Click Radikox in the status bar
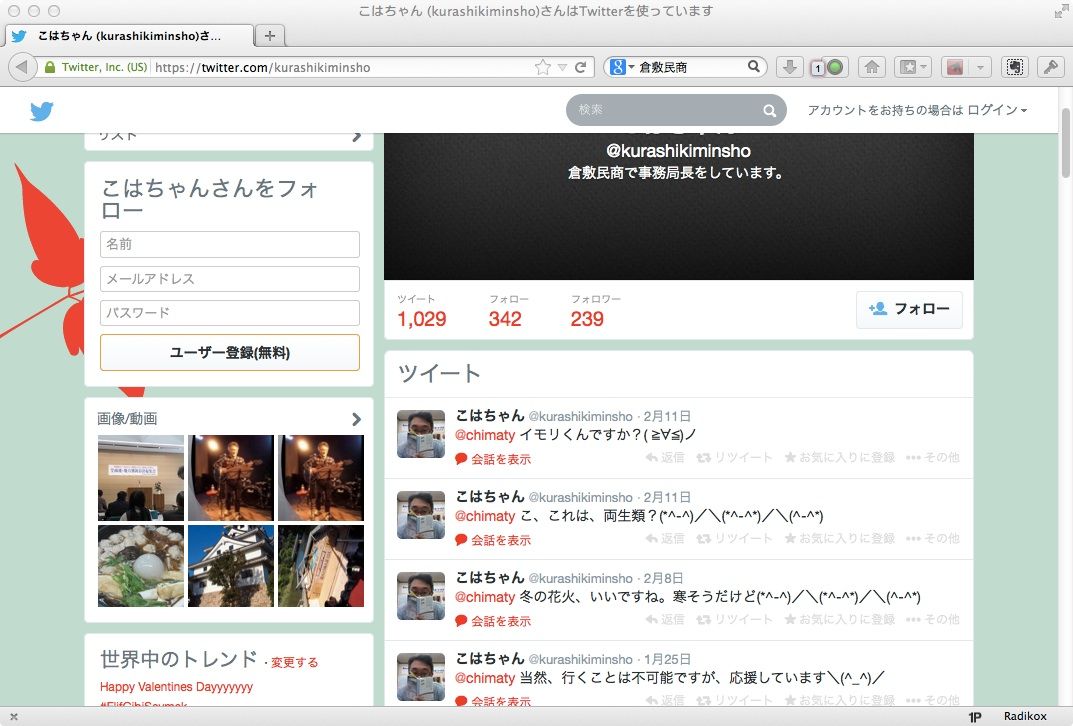 [x=1024, y=716]
